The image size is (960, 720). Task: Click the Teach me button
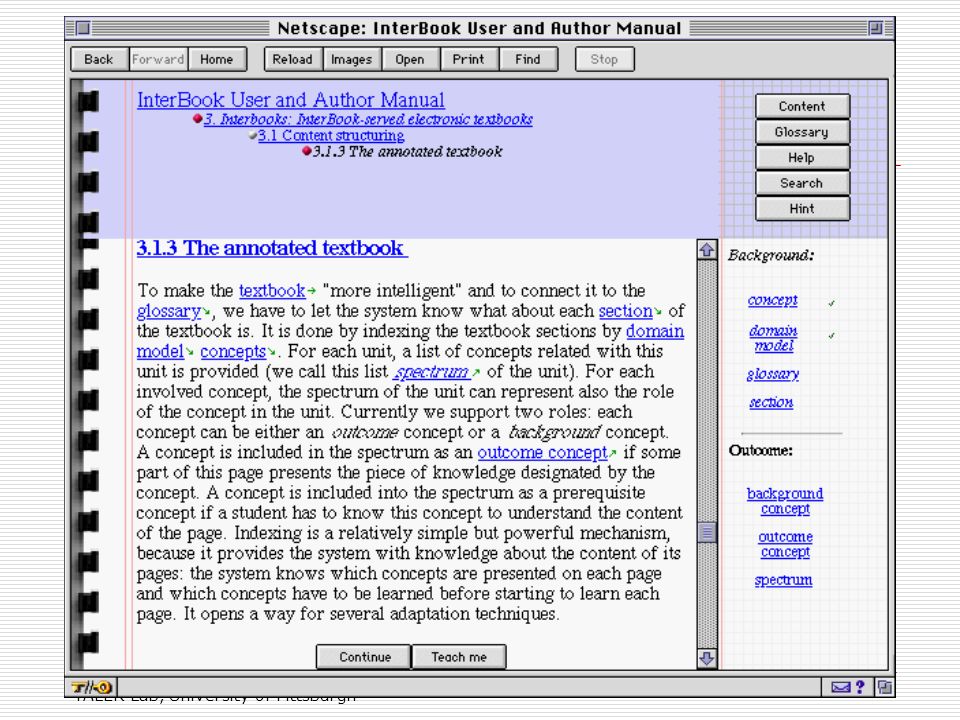[459, 657]
